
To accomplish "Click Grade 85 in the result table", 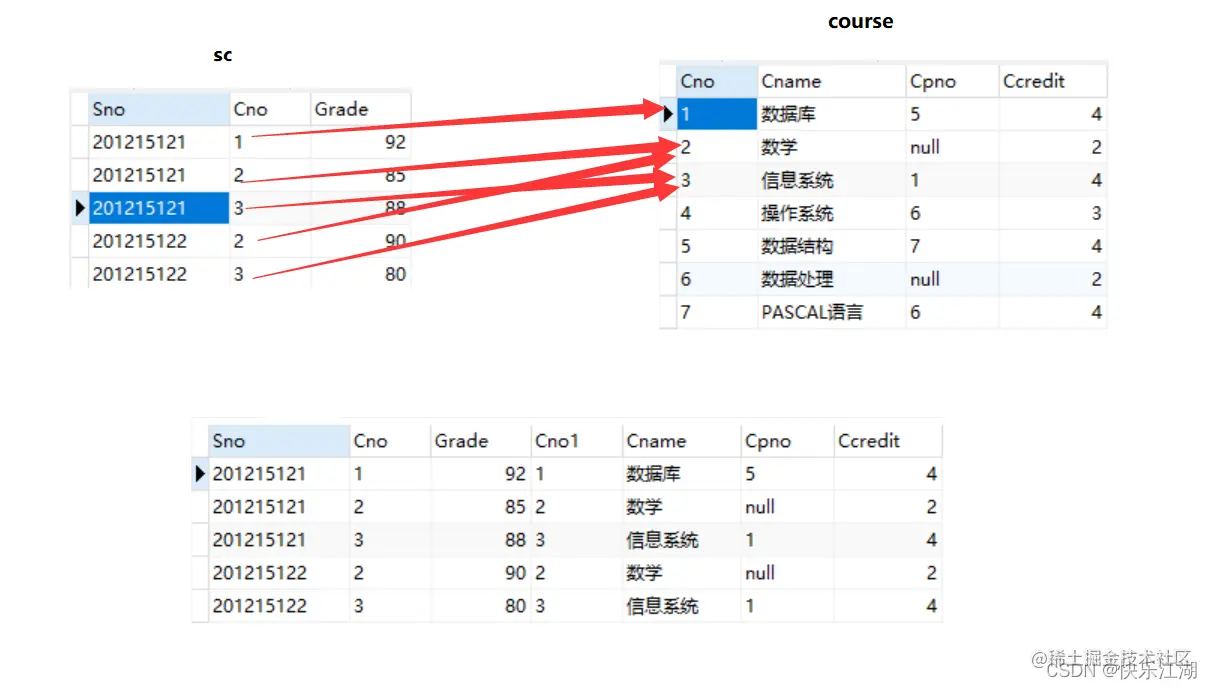I will [x=515, y=506].
